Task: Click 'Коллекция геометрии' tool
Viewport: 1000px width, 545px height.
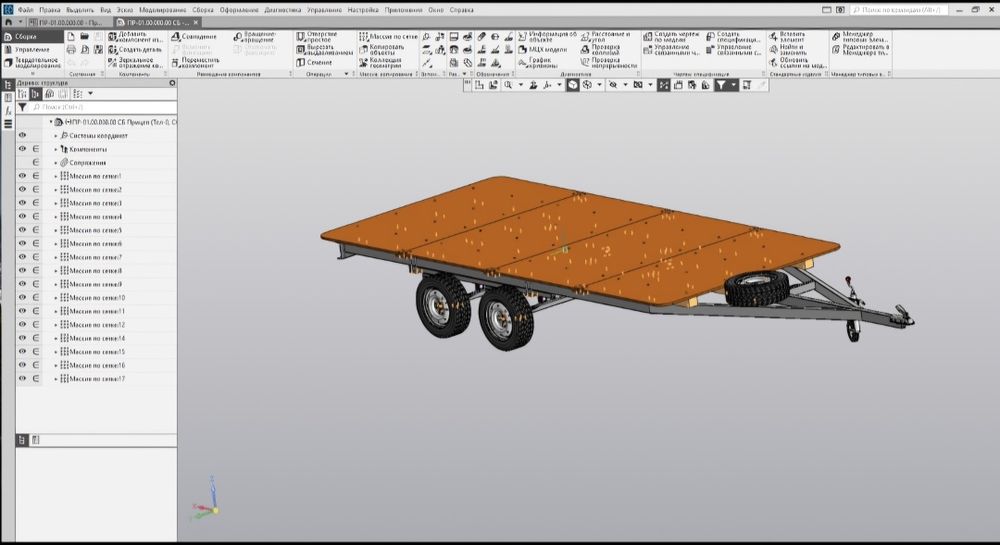Action: pyautogui.click(x=381, y=62)
